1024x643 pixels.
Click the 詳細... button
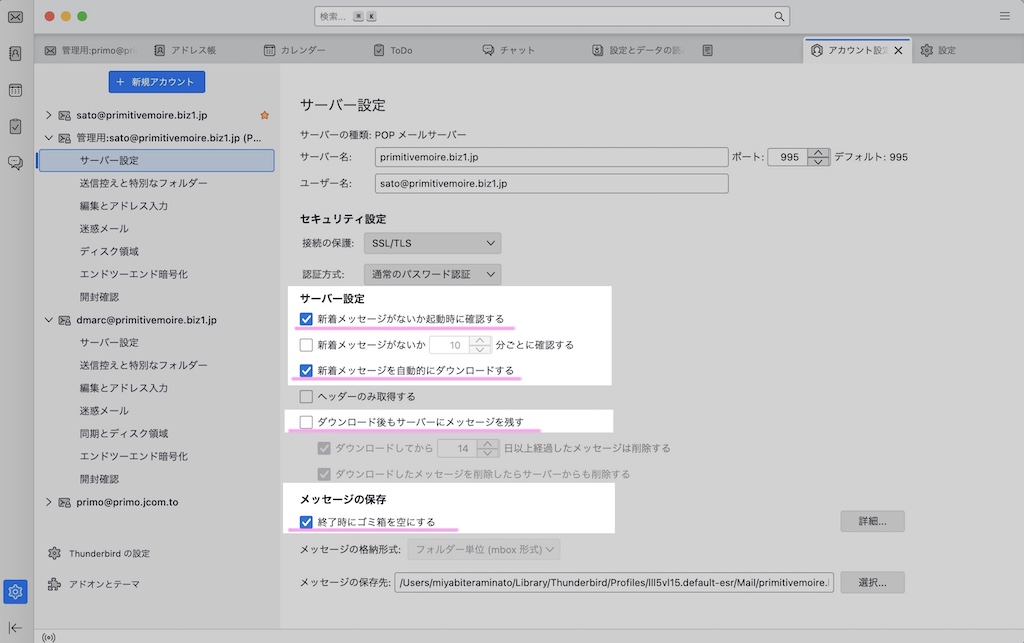pos(872,521)
